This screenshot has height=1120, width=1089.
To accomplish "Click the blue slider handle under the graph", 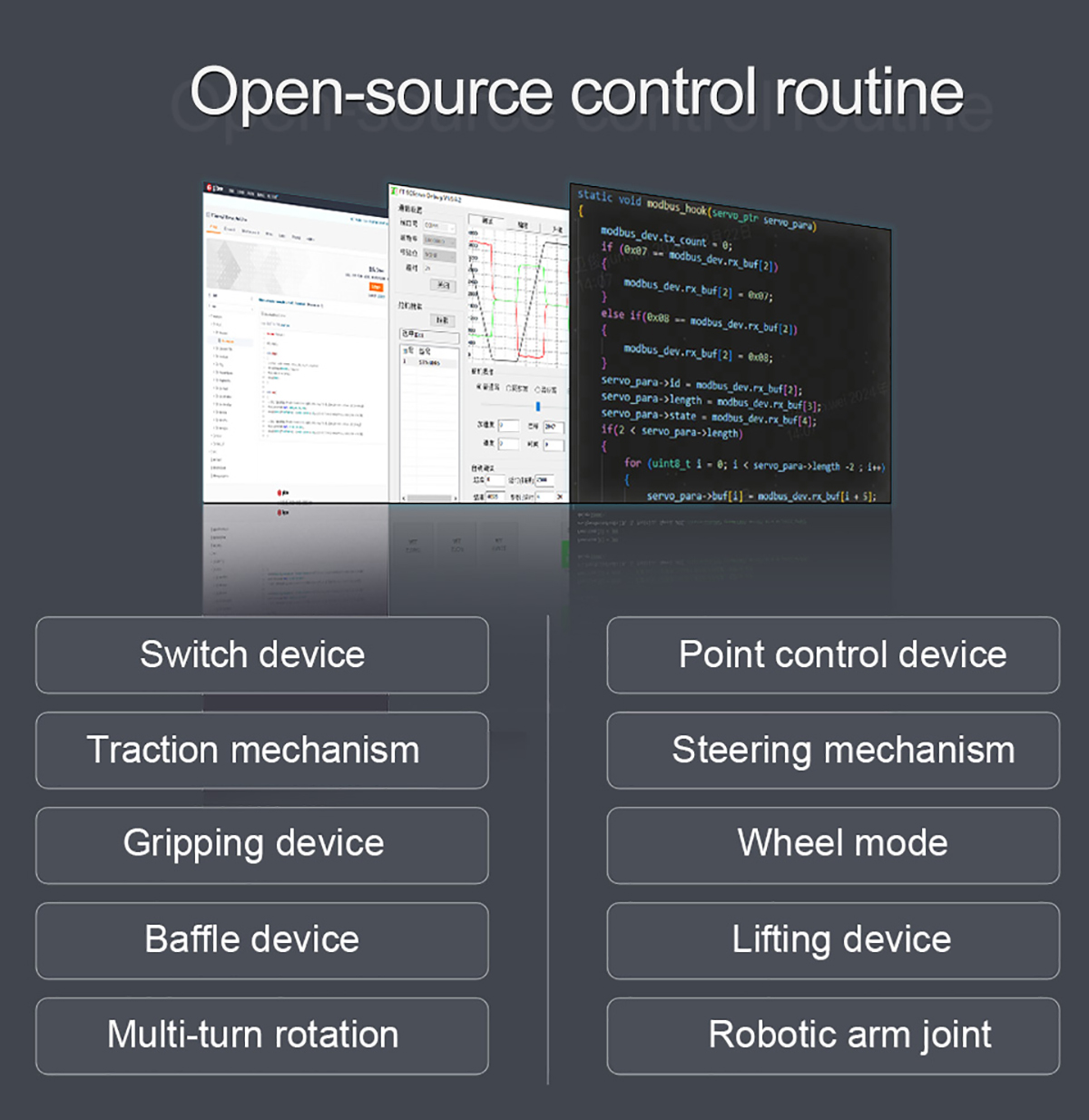I will [538, 406].
